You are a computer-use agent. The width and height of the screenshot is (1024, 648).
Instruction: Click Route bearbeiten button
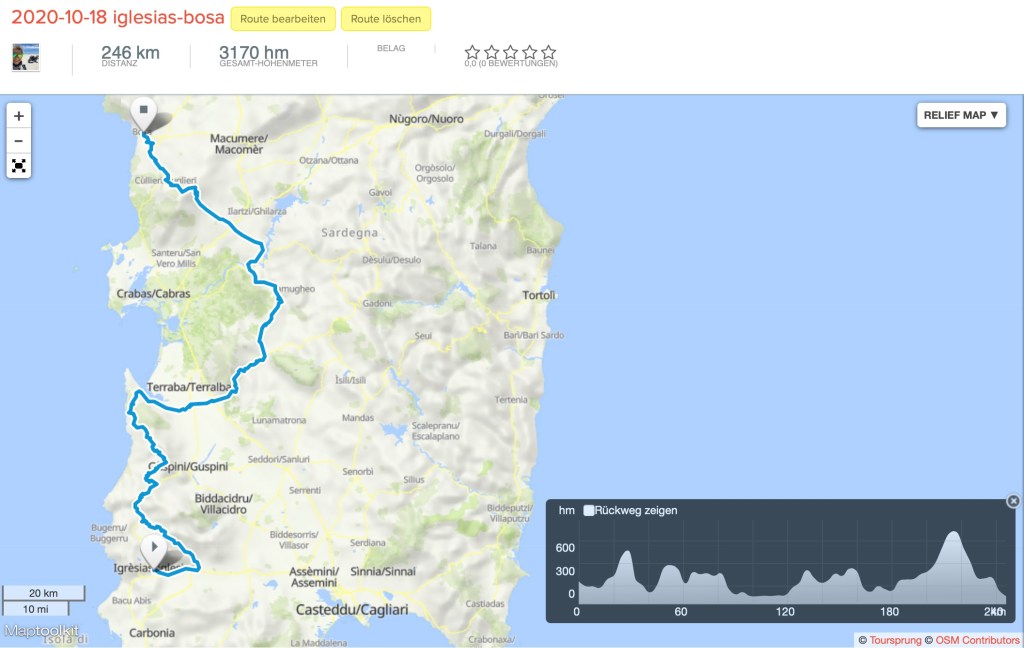click(x=283, y=19)
